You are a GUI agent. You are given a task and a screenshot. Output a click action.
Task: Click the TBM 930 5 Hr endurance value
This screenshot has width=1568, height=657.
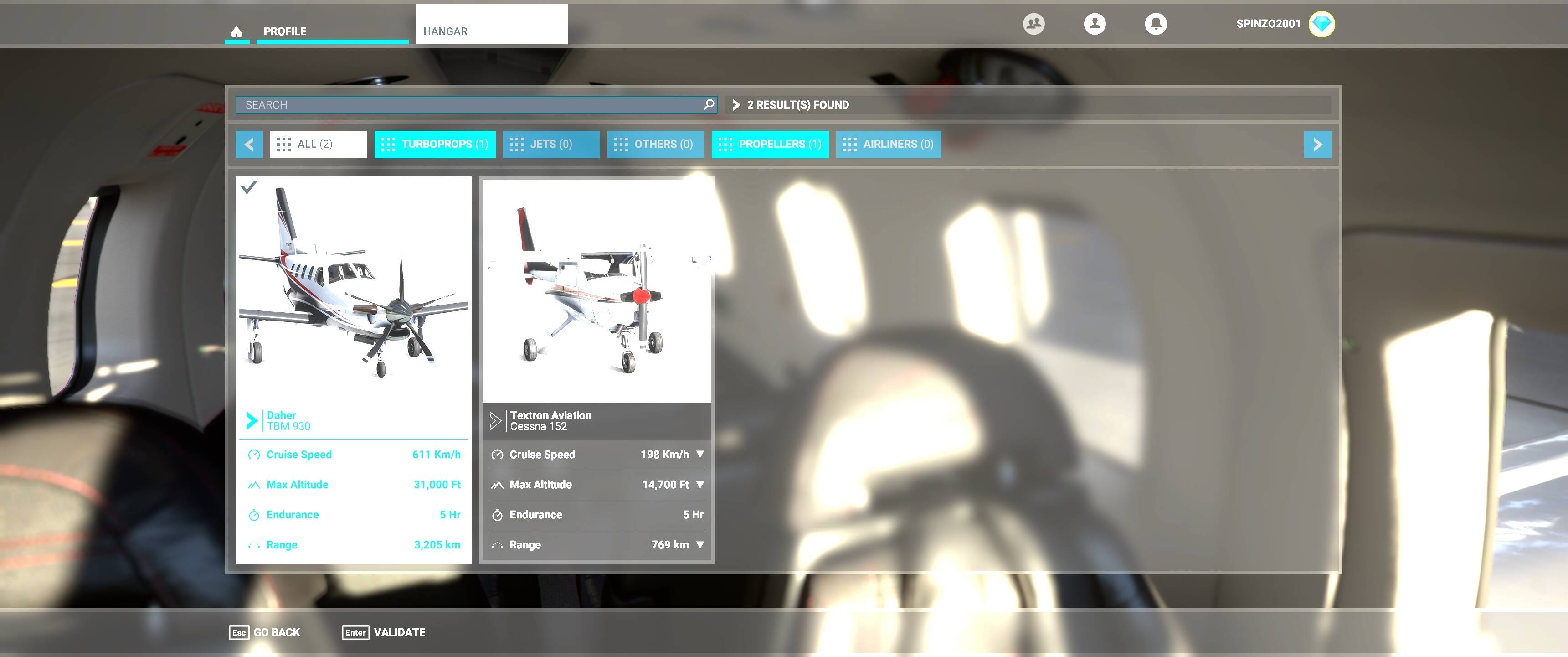pos(450,514)
